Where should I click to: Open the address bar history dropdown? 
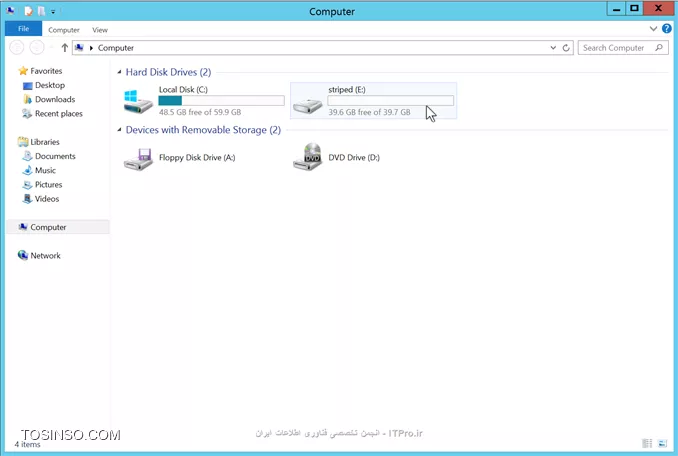pyautogui.click(x=553, y=48)
